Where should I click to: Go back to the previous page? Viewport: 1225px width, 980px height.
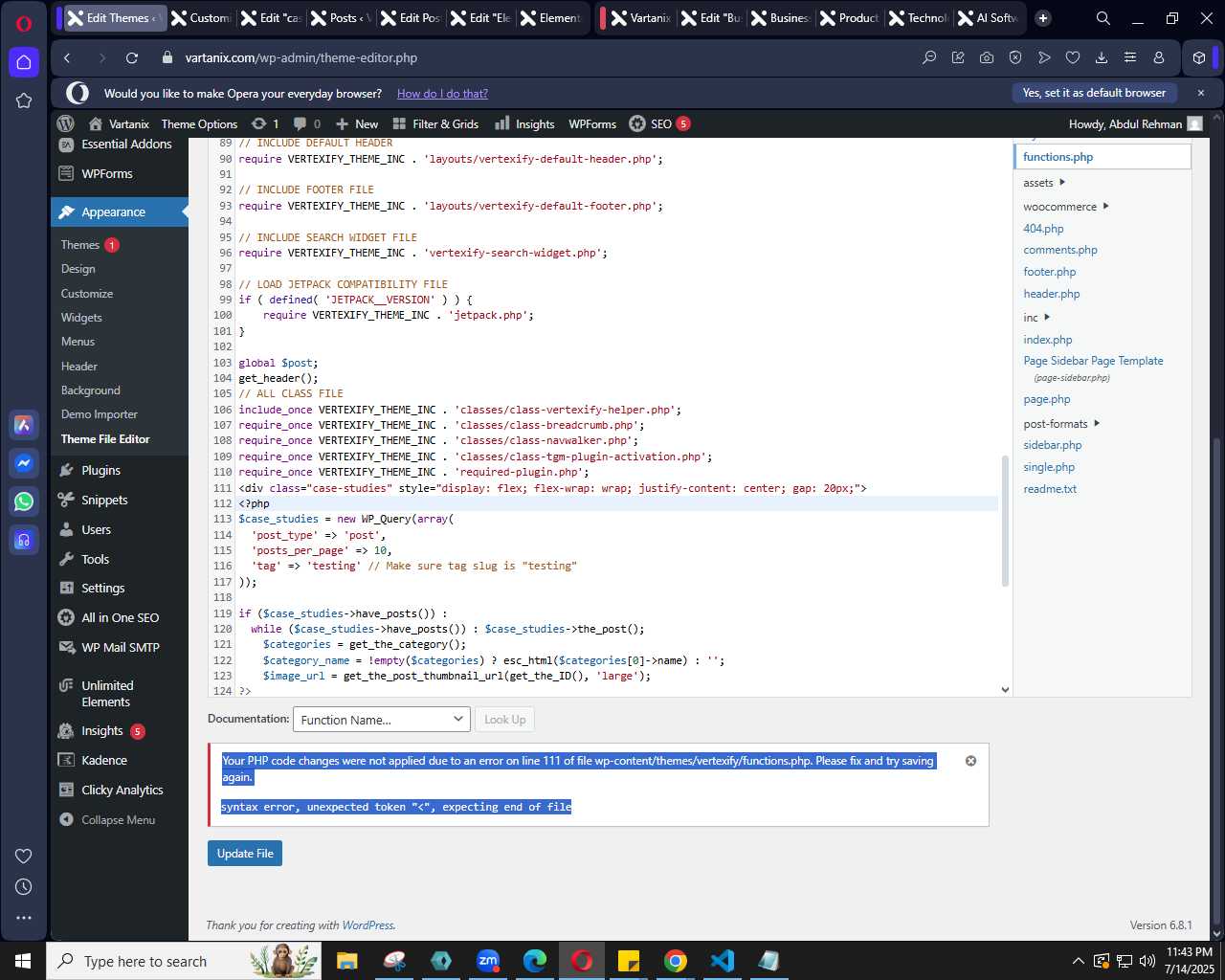click(67, 58)
